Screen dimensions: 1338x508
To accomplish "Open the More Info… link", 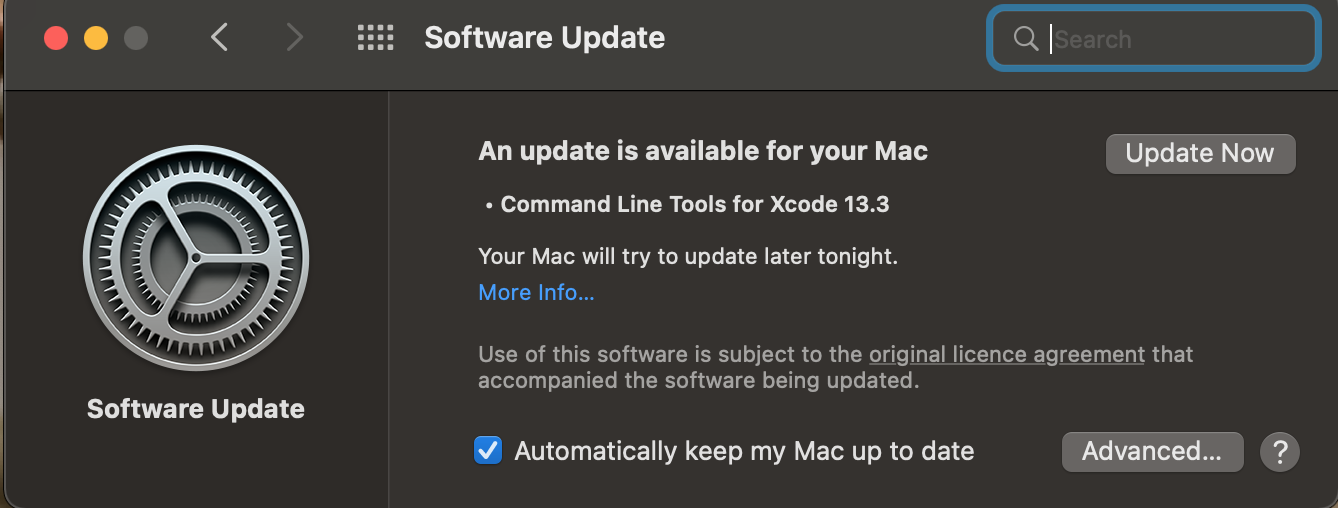I will [536, 292].
